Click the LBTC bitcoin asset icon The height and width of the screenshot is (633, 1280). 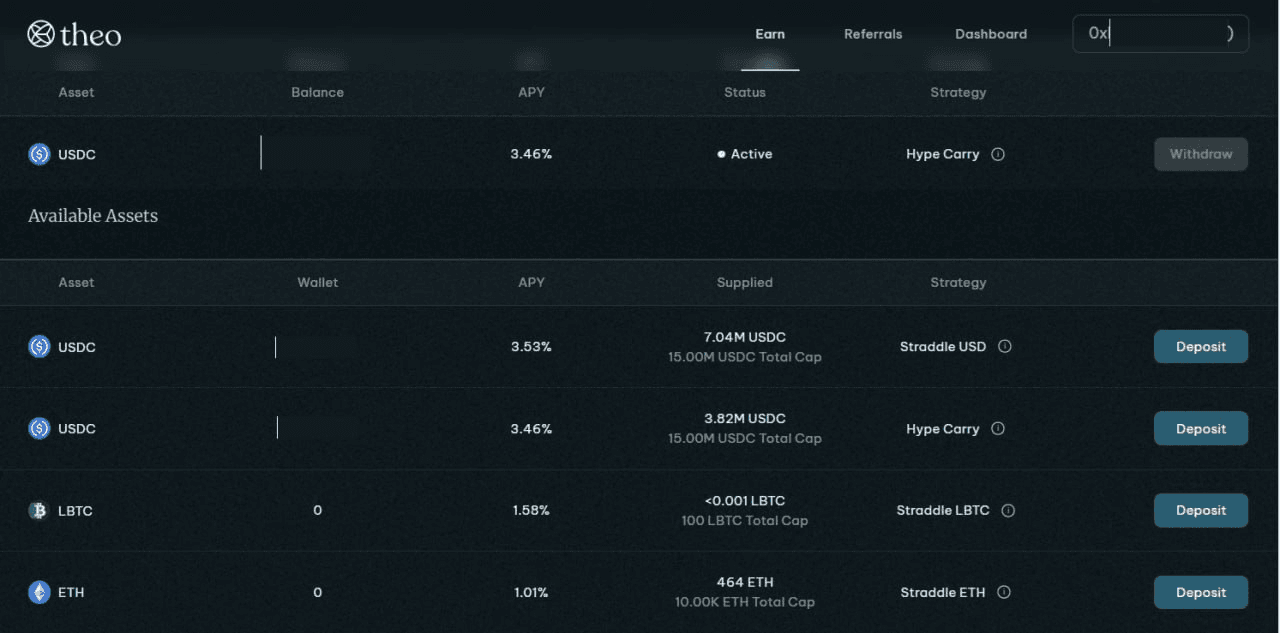tap(39, 511)
